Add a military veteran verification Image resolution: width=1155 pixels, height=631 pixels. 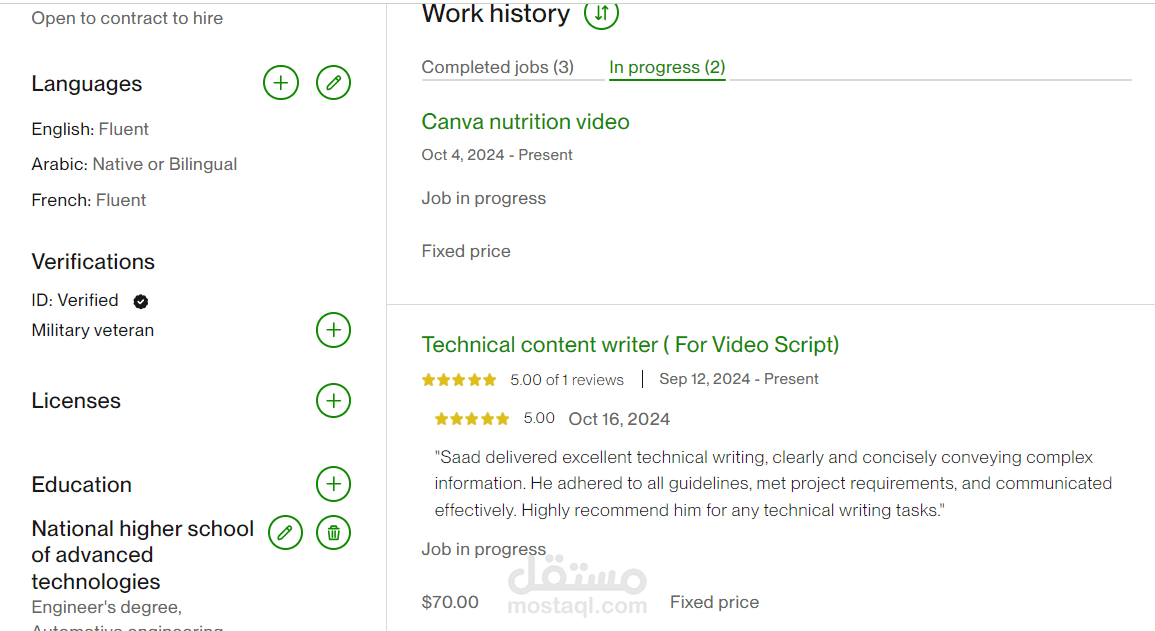tap(333, 330)
